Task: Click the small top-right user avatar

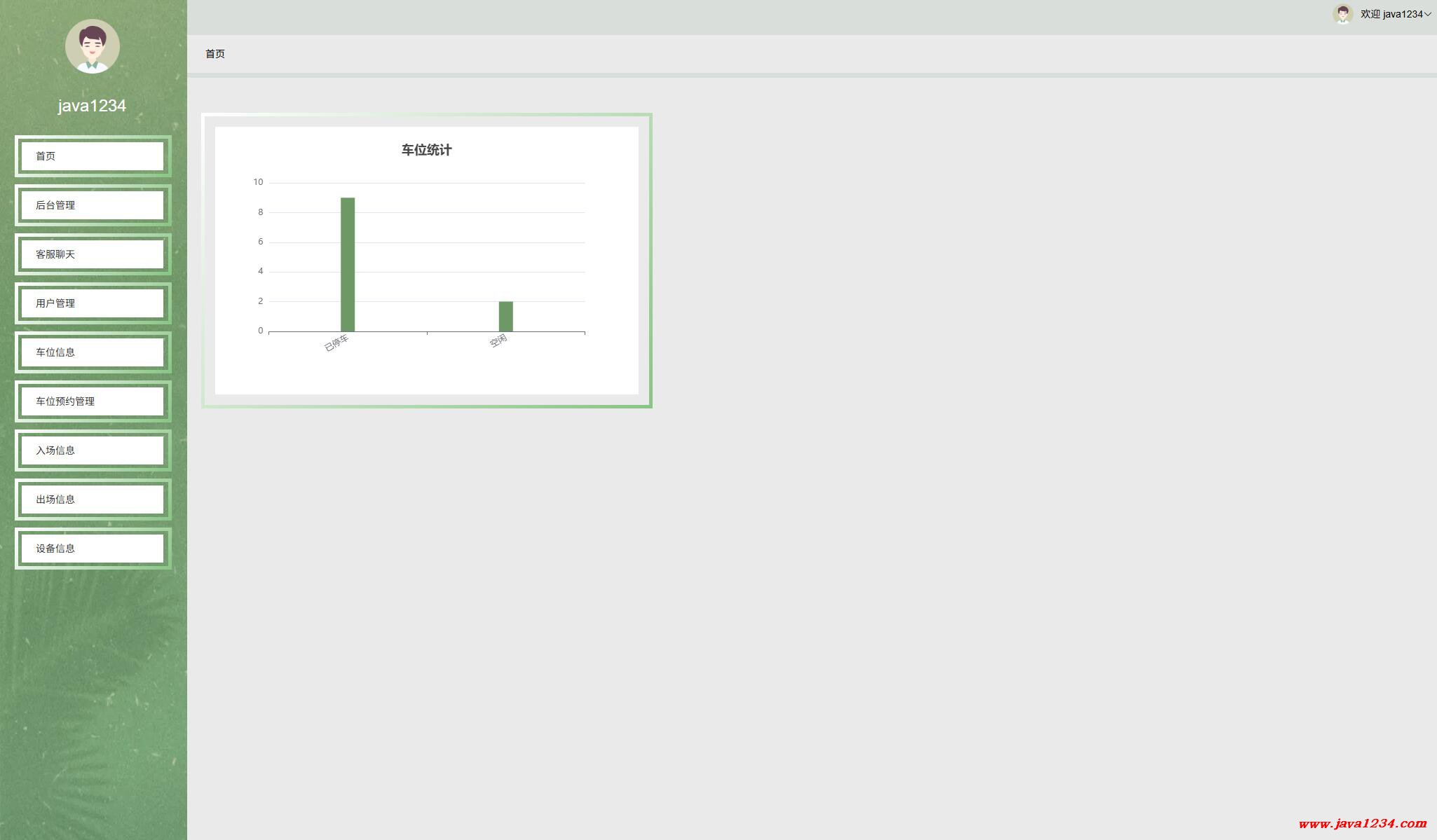Action: (1342, 14)
